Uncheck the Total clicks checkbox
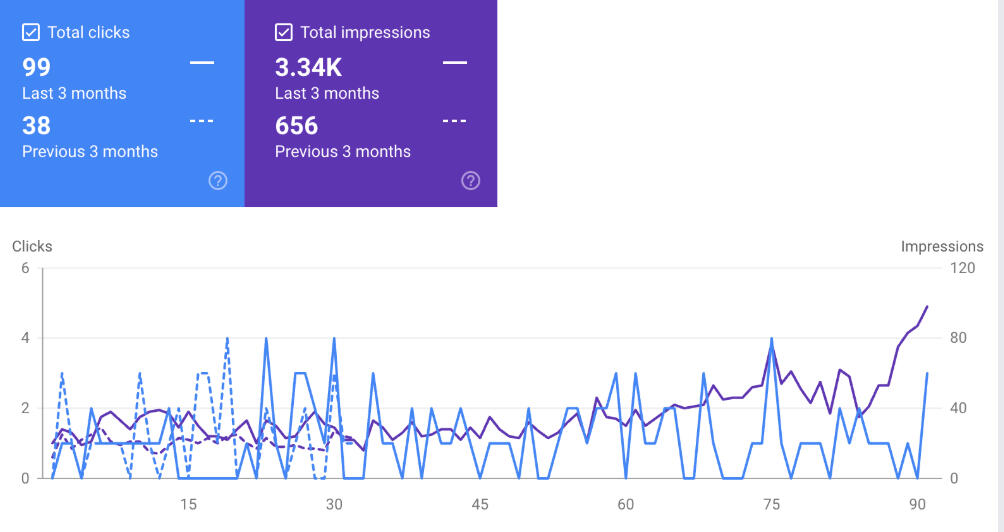This screenshot has width=1004, height=532. coord(31,32)
